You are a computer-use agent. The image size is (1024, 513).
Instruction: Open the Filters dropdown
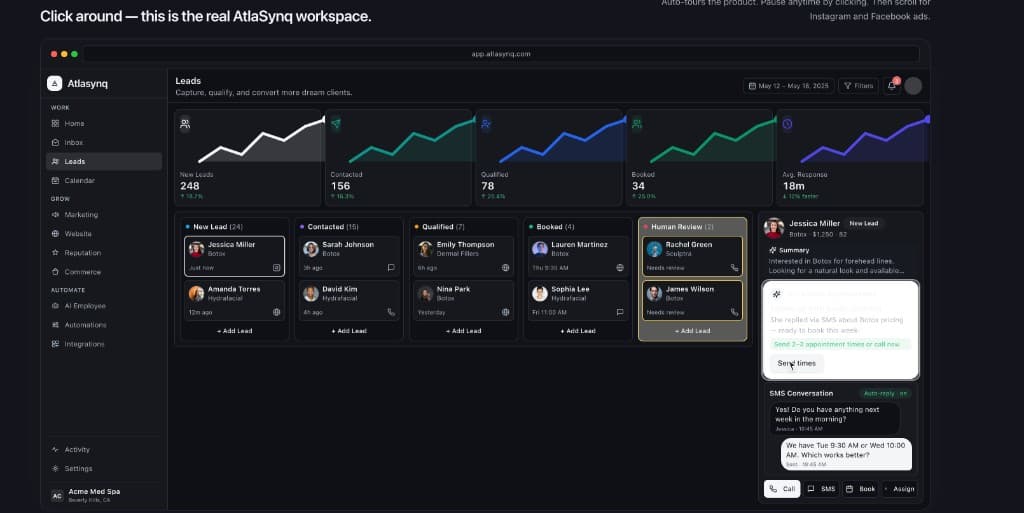point(858,86)
